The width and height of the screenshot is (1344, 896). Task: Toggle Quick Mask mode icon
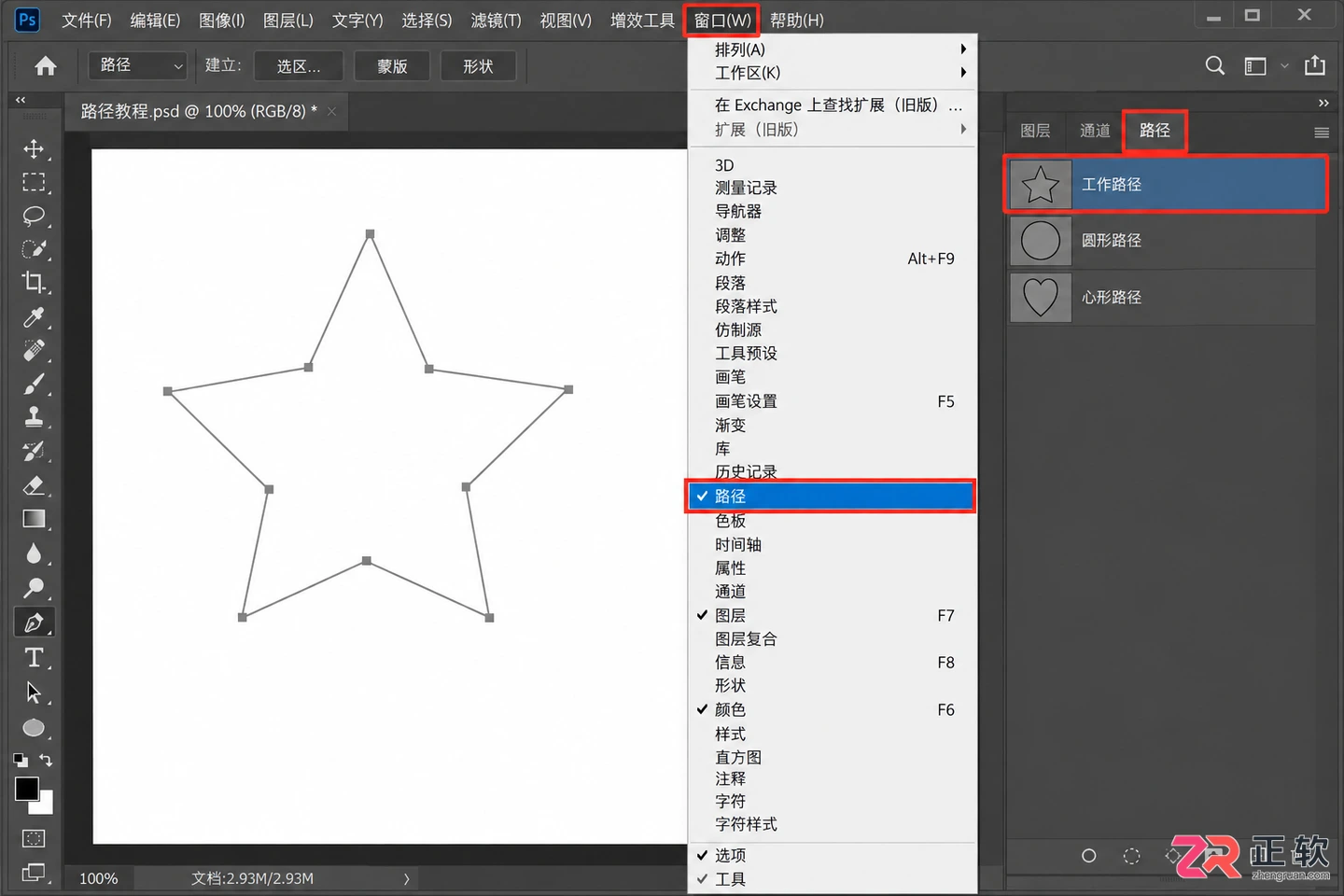(x=34, y=838)
